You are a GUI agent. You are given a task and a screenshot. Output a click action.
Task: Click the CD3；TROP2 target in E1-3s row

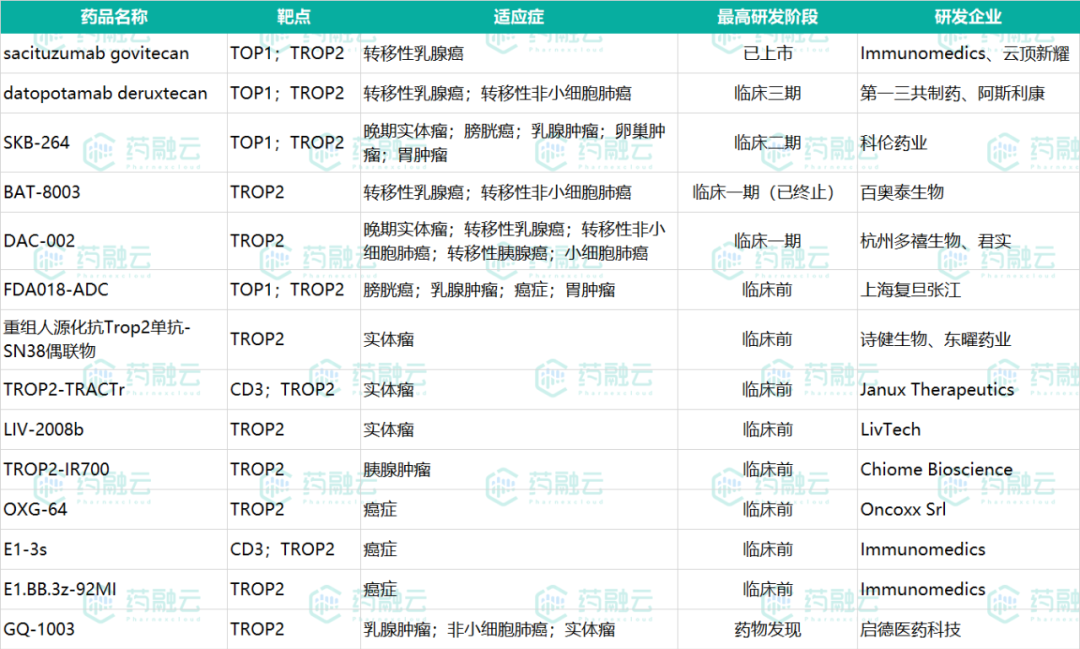coord(293,550)
